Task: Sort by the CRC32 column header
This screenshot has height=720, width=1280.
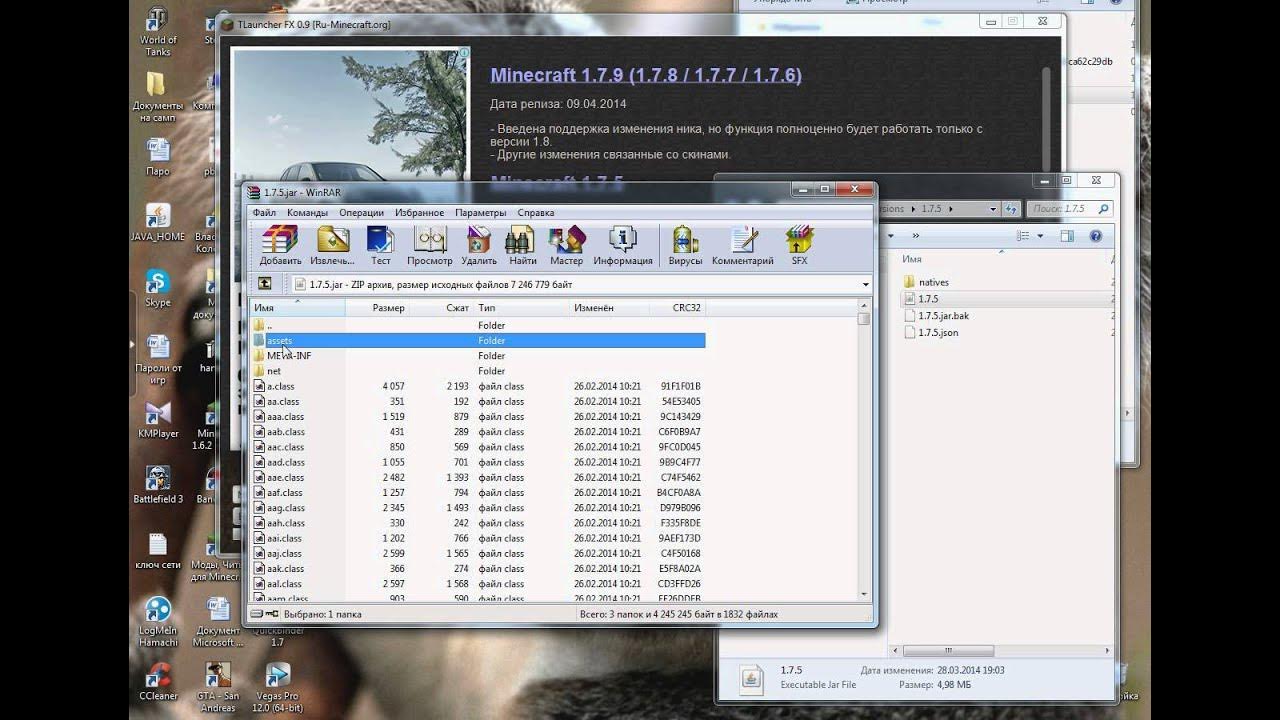Action: (x=678, y=308)
